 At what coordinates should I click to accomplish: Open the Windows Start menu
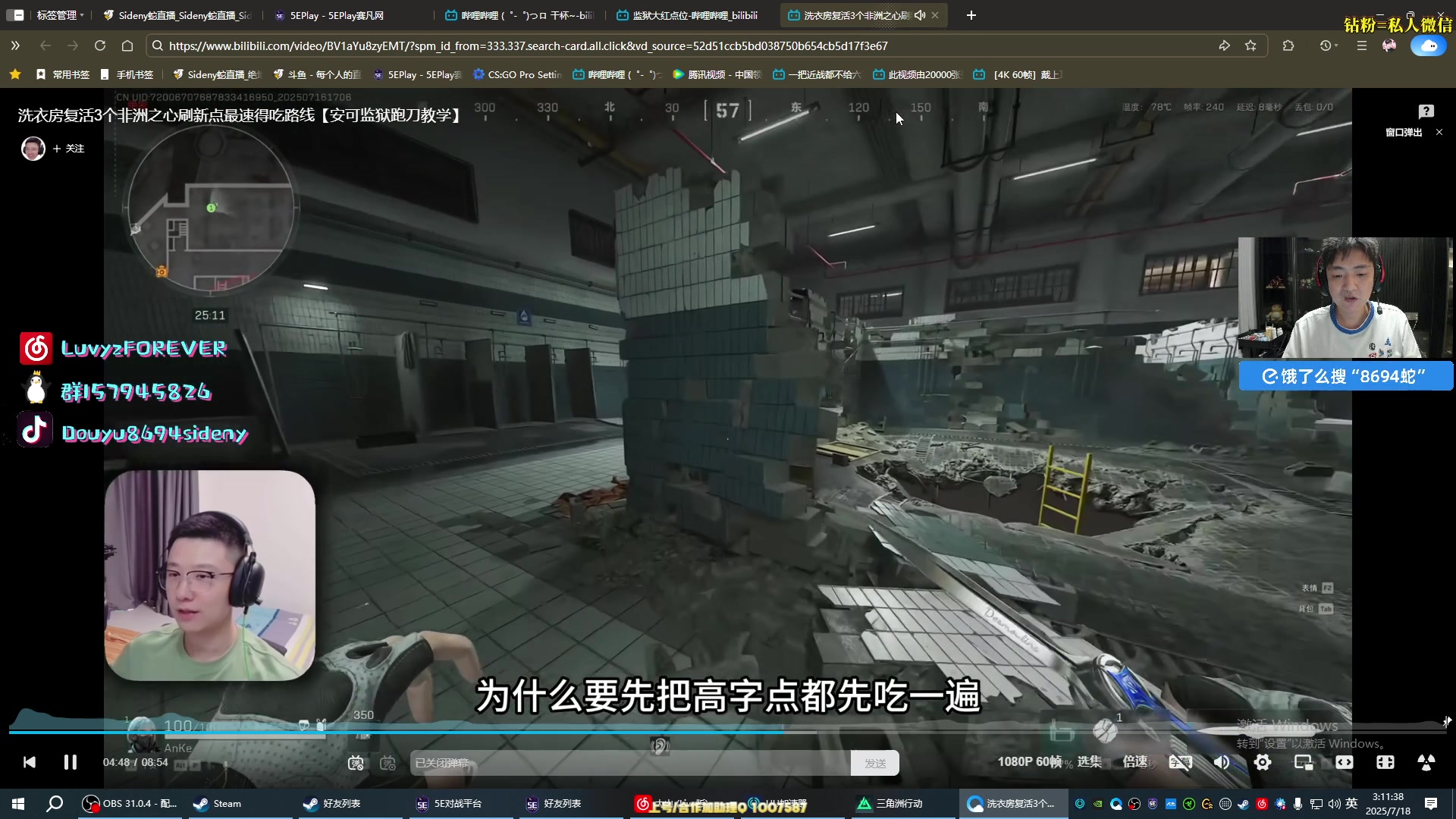[18, 804]
